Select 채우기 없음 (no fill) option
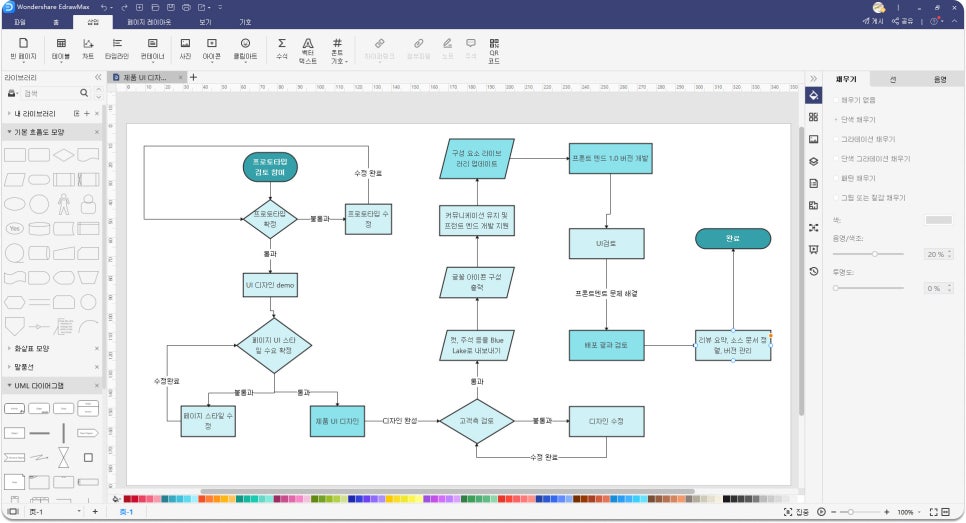Screen dimensions: 966x523 pos(853,100)
